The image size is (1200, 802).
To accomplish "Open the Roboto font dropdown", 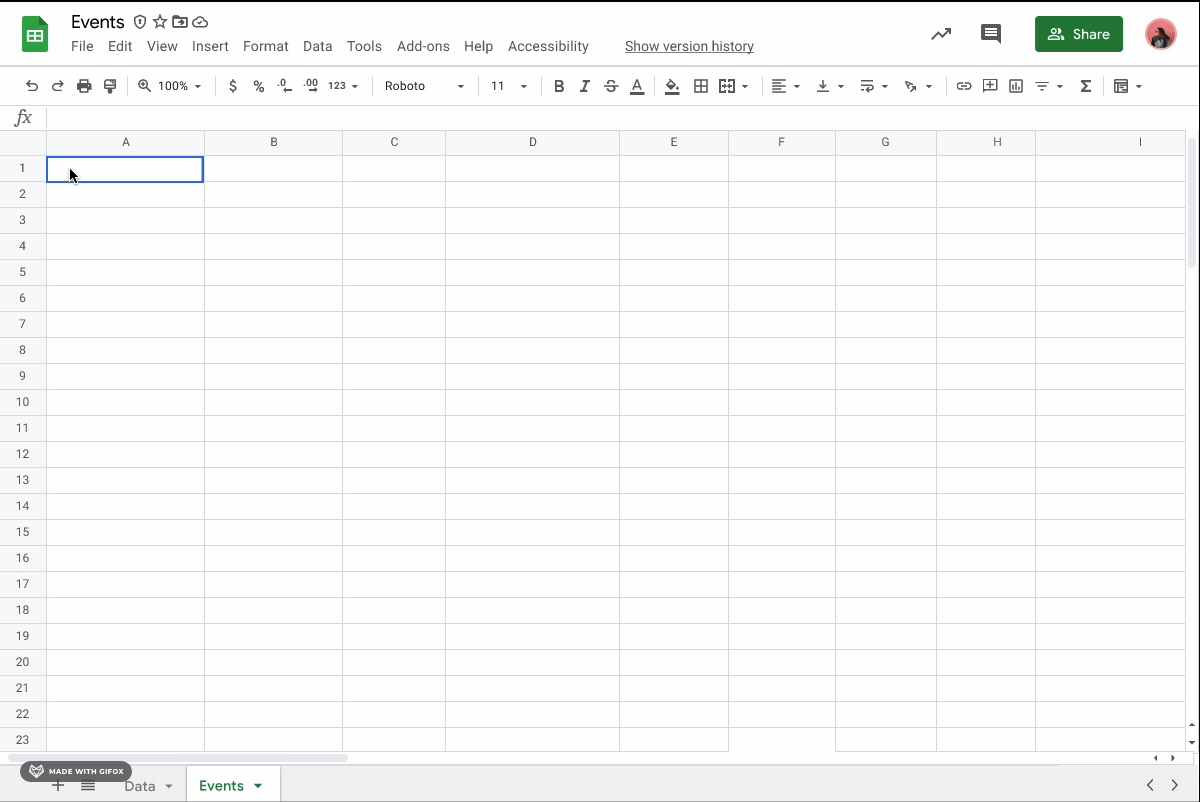I will tap(424, 86).
